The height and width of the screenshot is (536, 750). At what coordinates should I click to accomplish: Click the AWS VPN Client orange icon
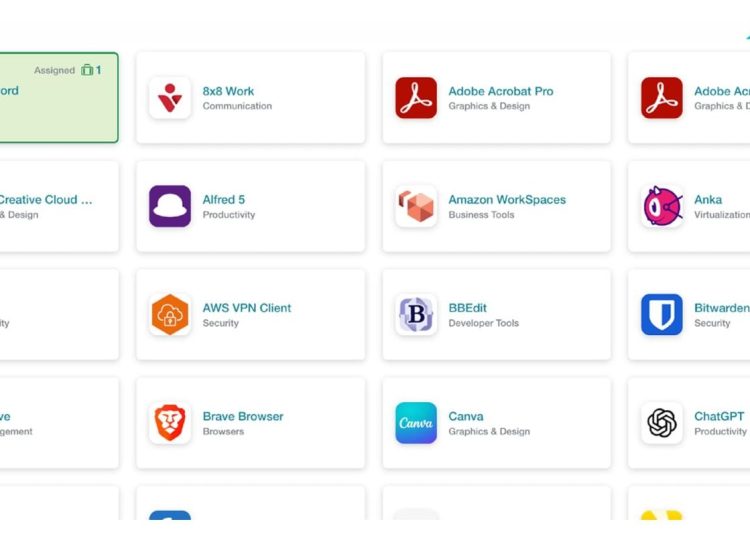pyautogui.click(x=170, y=315)
